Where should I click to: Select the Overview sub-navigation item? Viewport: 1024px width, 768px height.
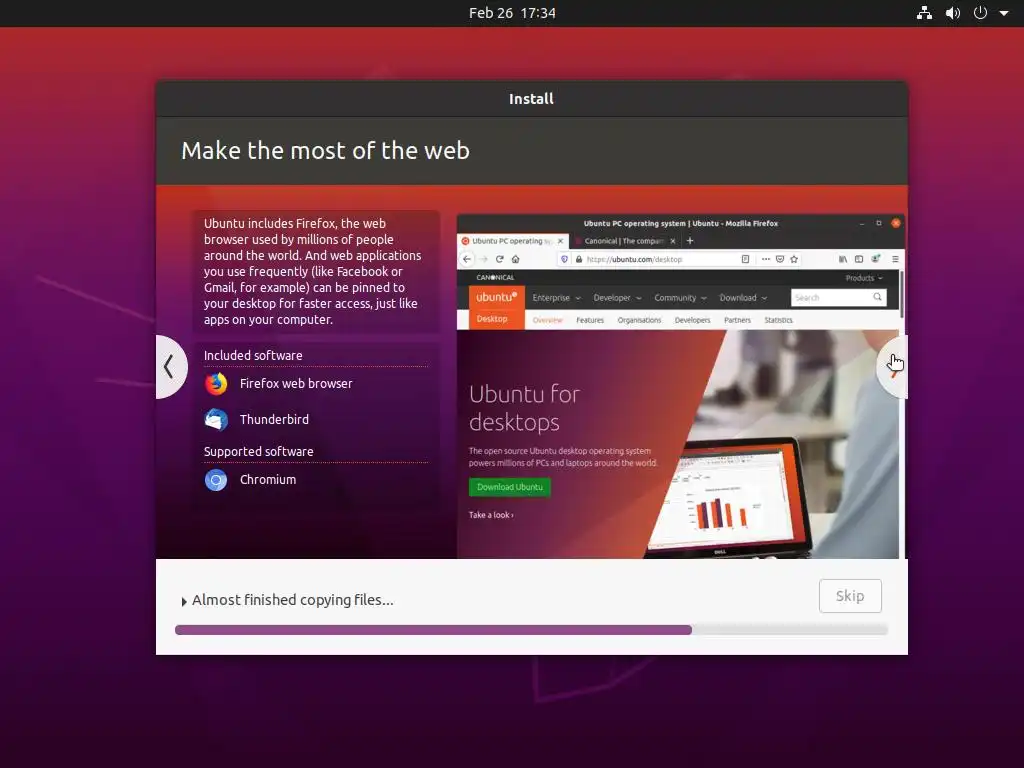click(547, 320)
